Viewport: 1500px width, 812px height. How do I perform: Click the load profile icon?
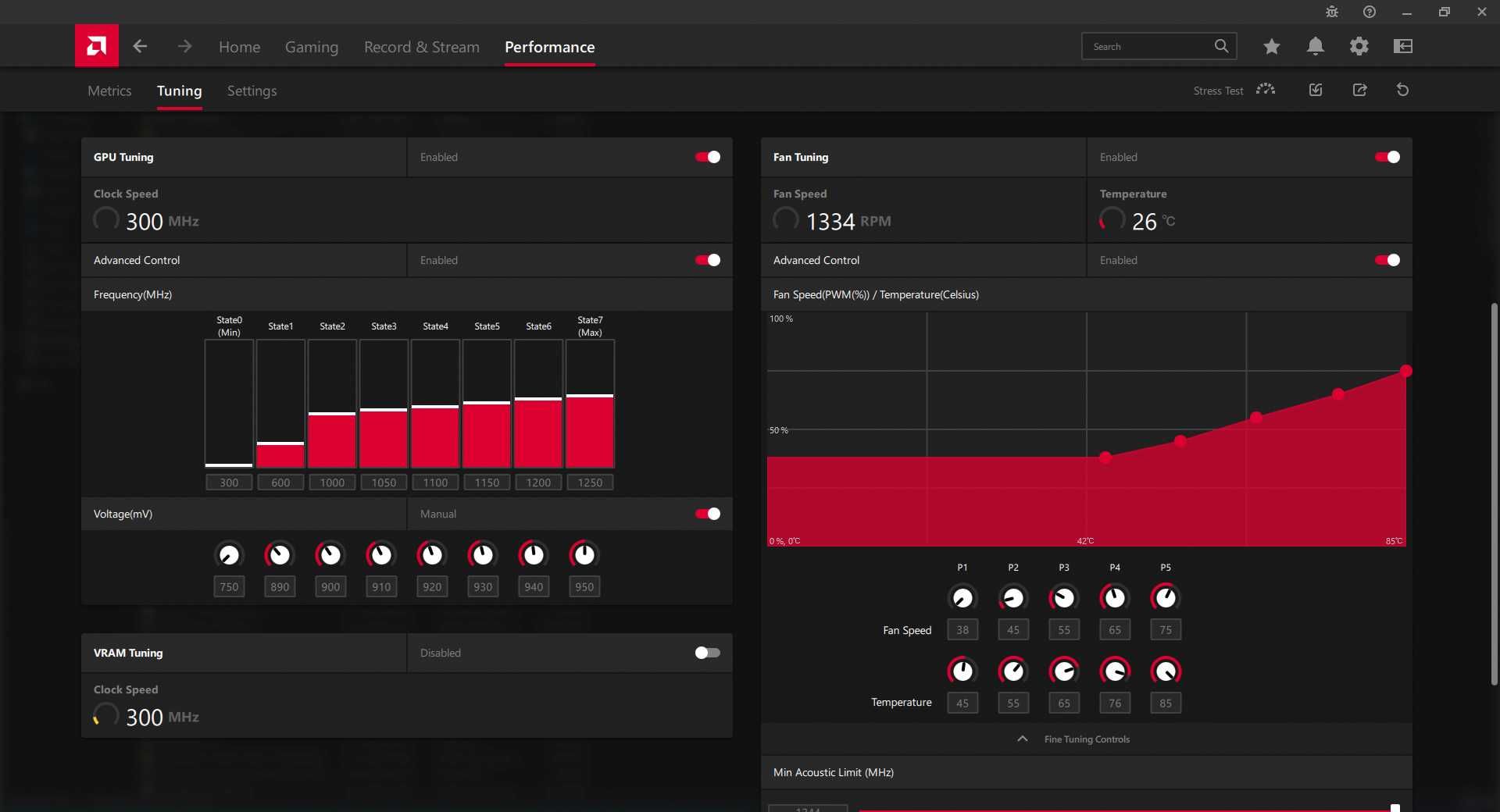pos(1316,90)
